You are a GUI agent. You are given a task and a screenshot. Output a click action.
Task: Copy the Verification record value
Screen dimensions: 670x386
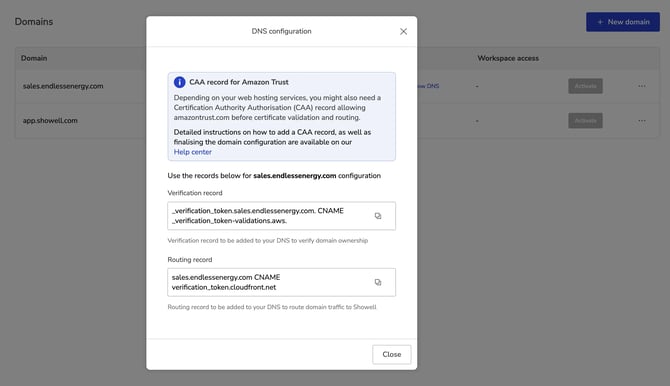(378, 216)
